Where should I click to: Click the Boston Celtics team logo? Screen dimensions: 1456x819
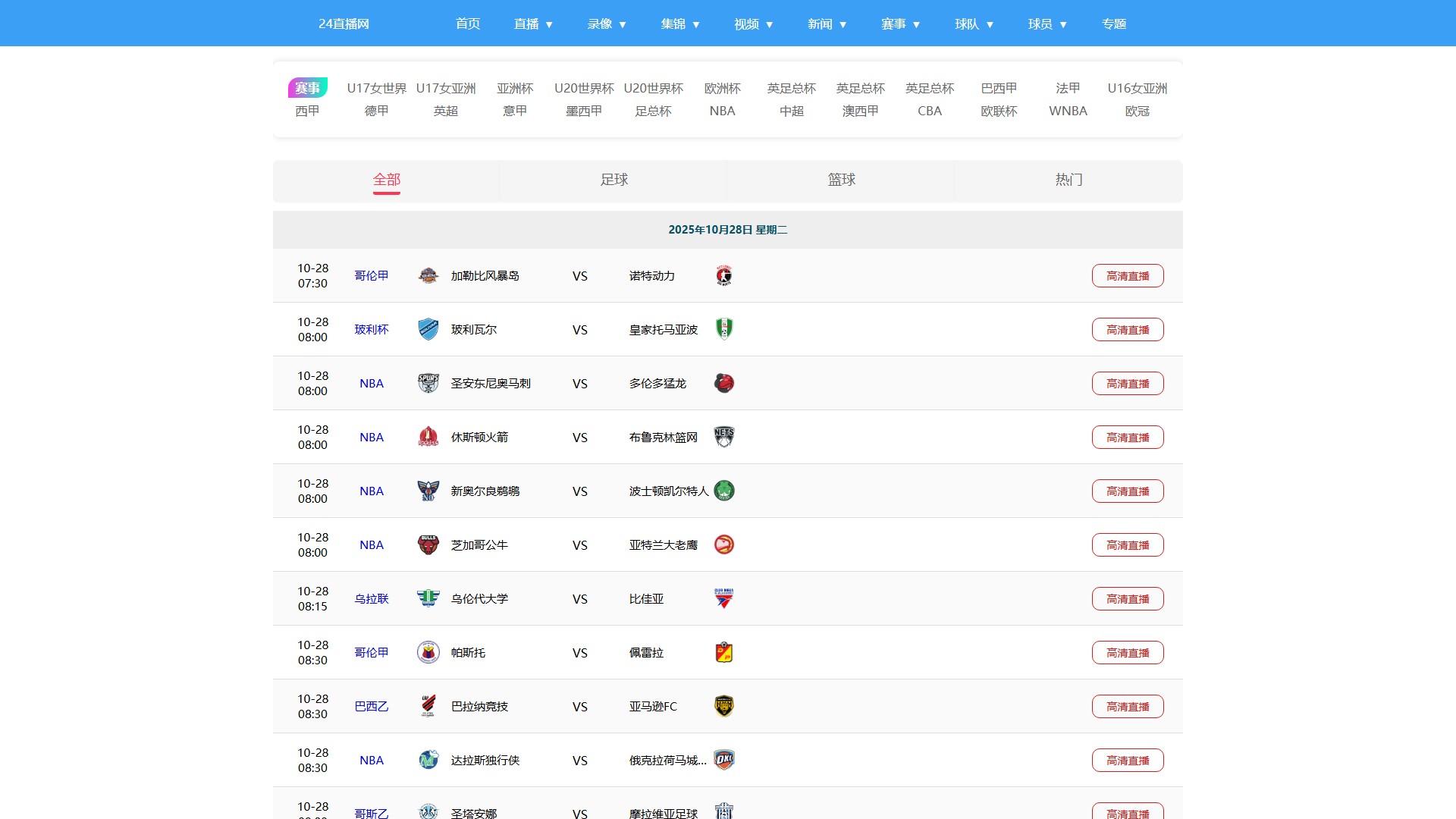coord(723,491)
